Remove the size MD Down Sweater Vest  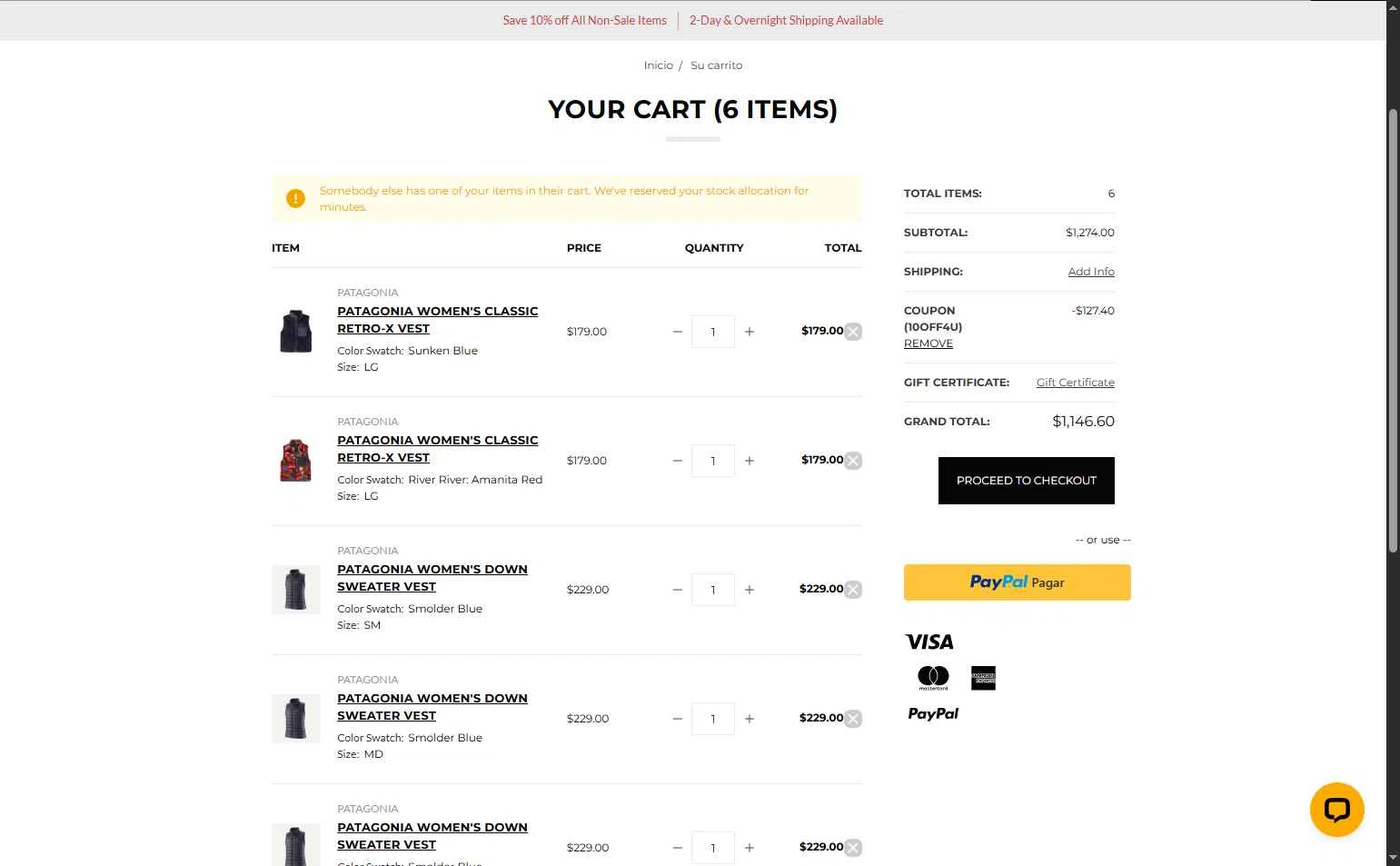point(853,719)
